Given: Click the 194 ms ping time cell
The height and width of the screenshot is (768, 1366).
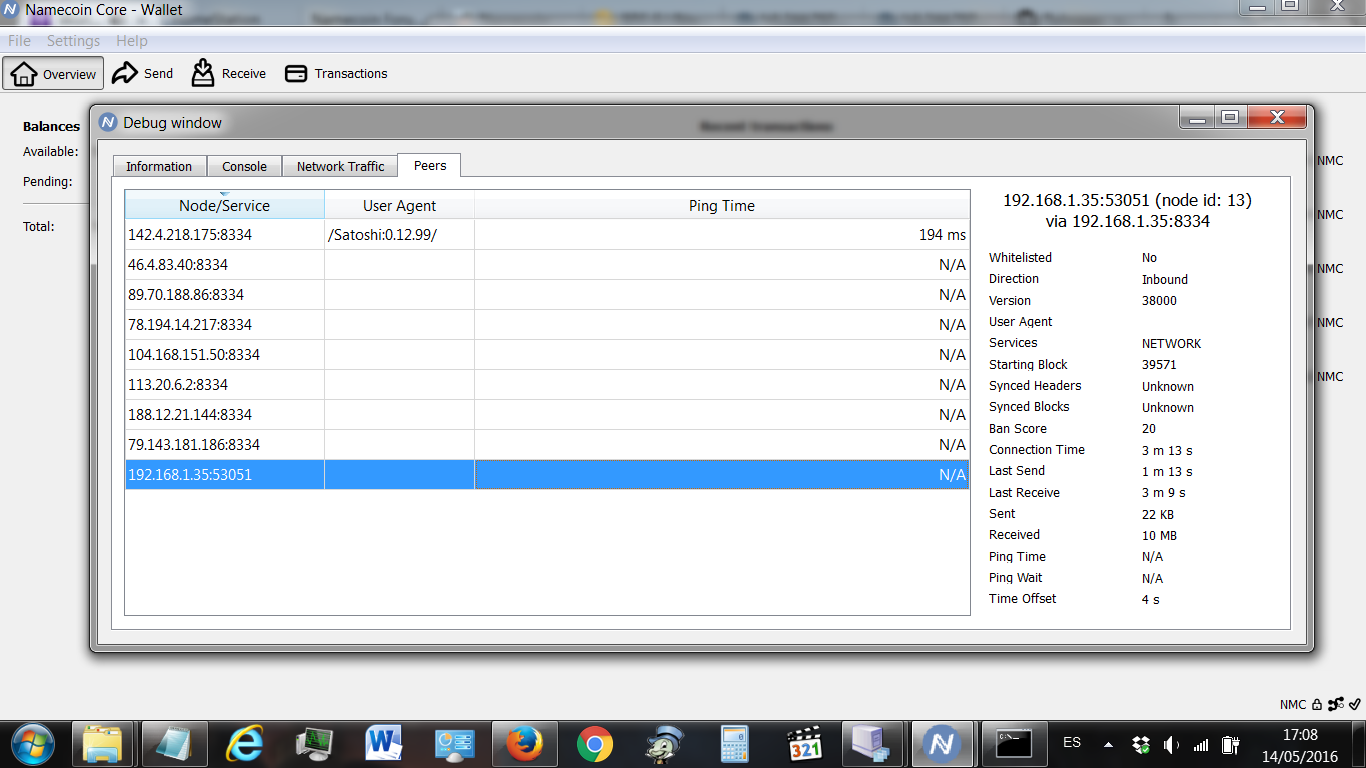Looking at the screenshot, I should 722,235.
